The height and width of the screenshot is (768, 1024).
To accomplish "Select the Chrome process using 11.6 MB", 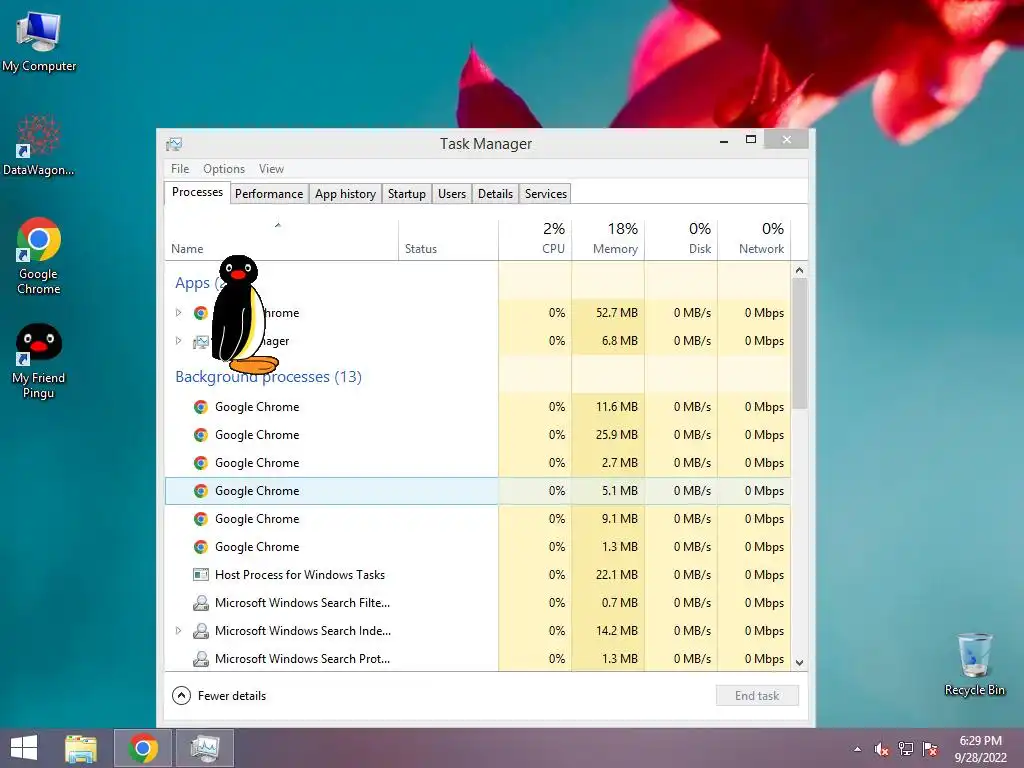I will pos(477,407).
